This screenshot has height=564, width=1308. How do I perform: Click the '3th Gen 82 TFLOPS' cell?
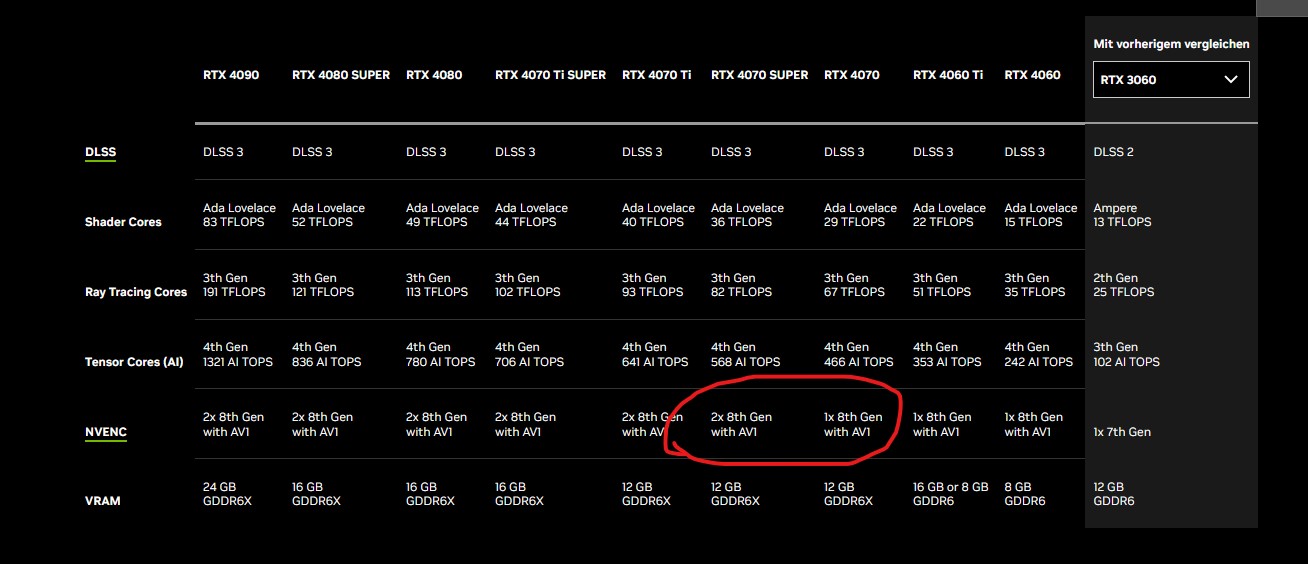(x=742, y=285)
